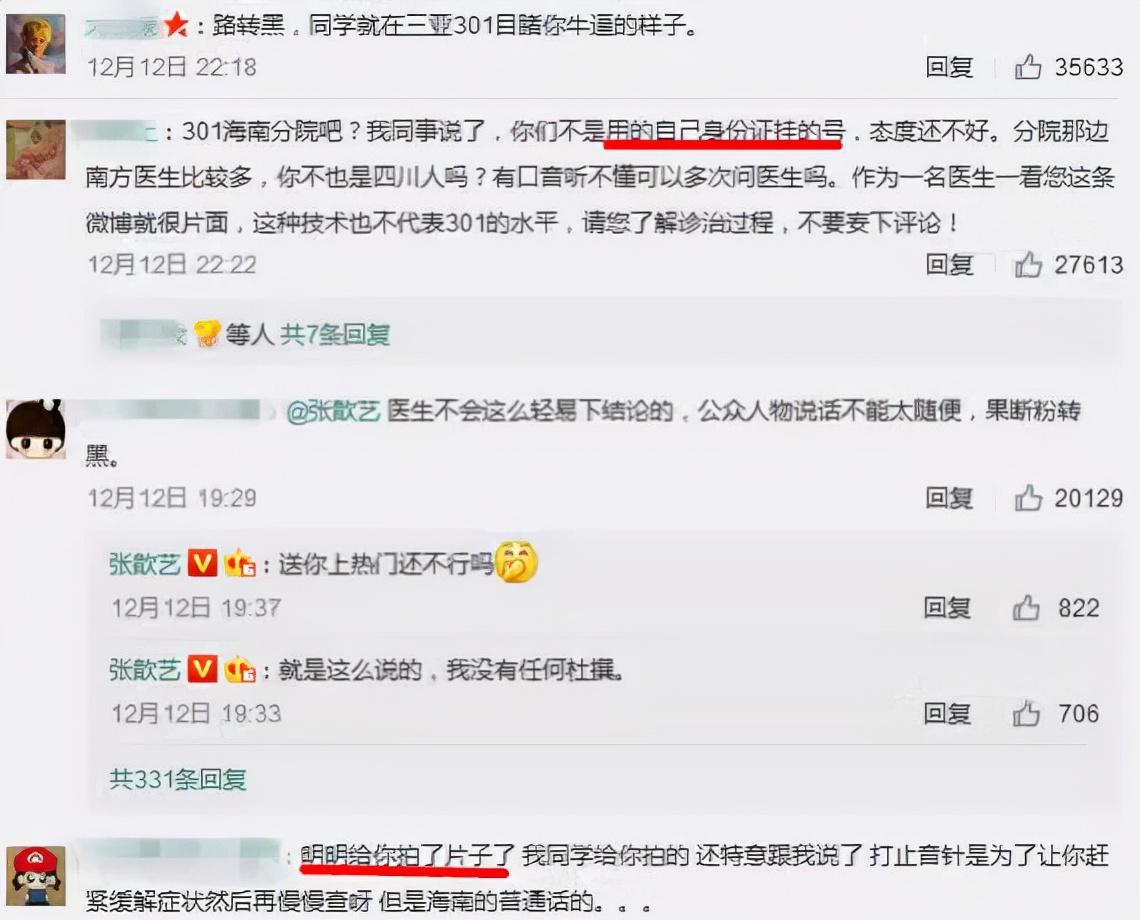The height and width of the screenshot is (920, 1140).
Task: Open the Mario-hat avatar of the bottom commenter
Action: pyautogui.click(x=36, y=876)
